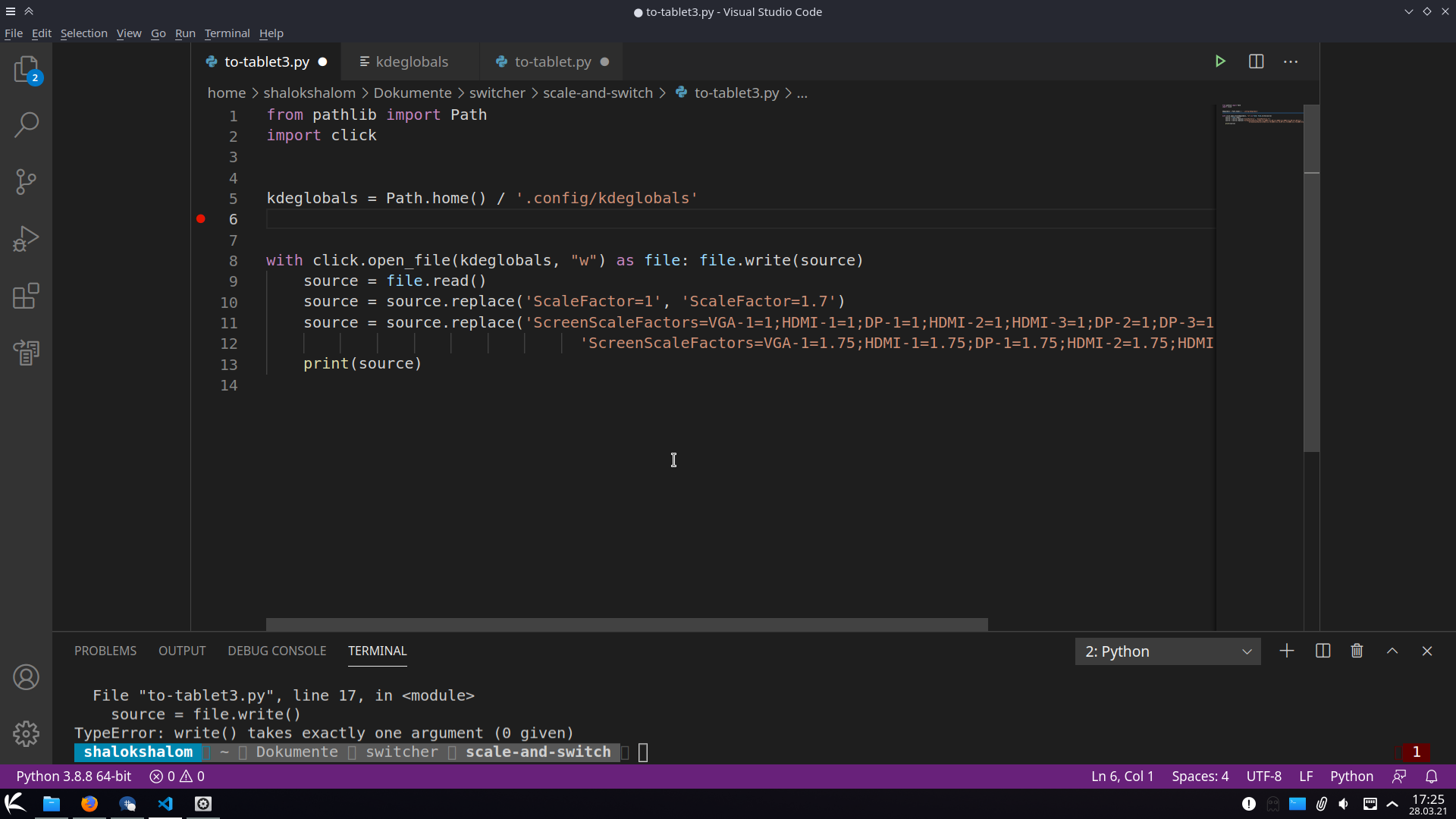Run the Python file with the play button
Viewport: 1456px width, 819px height.
[1221, 61]
